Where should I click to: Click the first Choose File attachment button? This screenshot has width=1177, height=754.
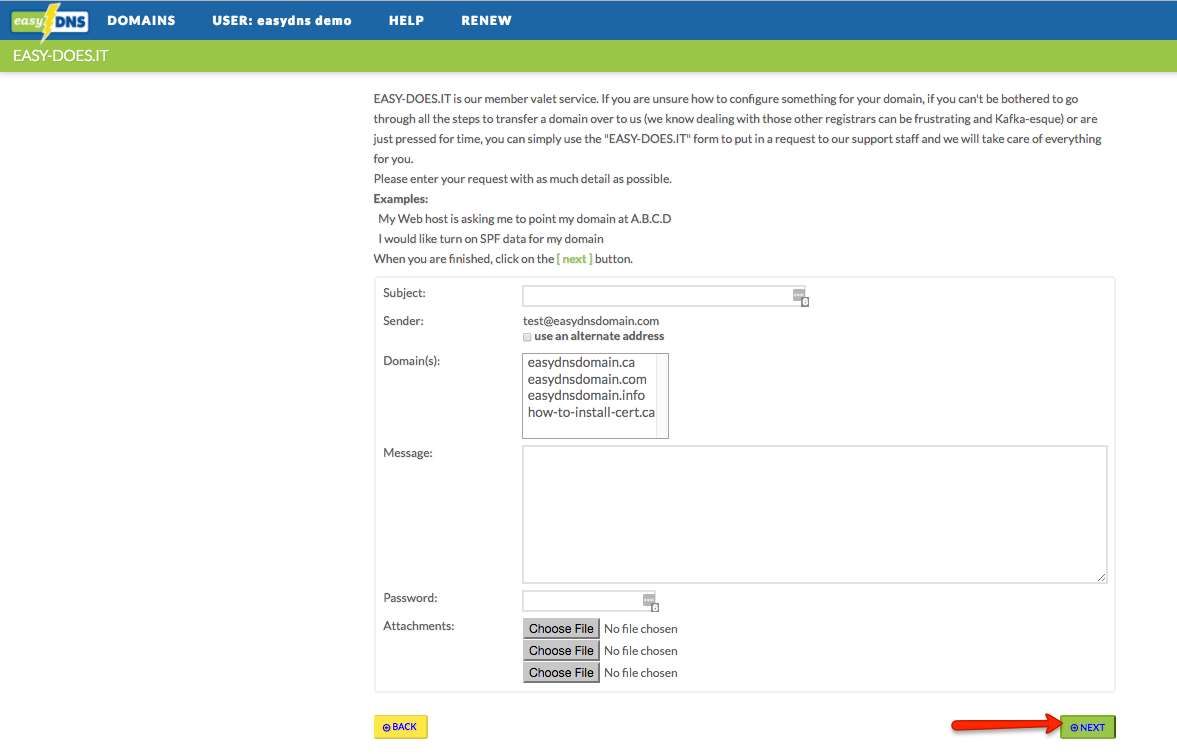561,629
